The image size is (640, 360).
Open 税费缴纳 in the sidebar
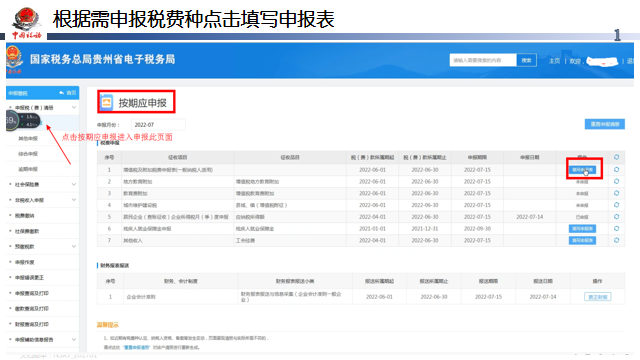click(x=24, y=216)
